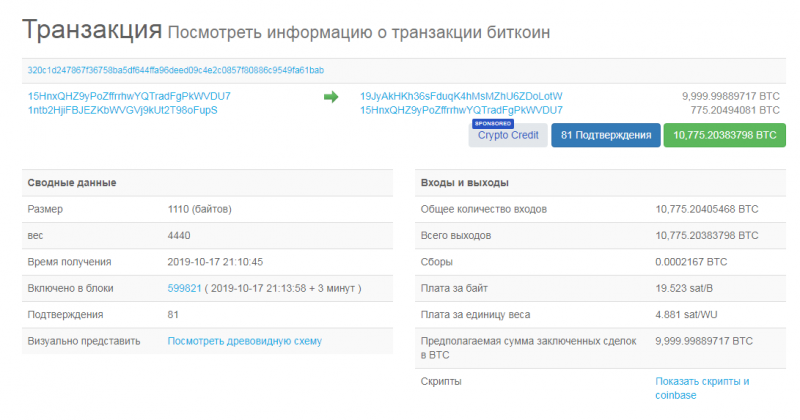Click the blue 81 Подтверждения button
This screenshot has width=800, height=420.
[x=606, y=135]
